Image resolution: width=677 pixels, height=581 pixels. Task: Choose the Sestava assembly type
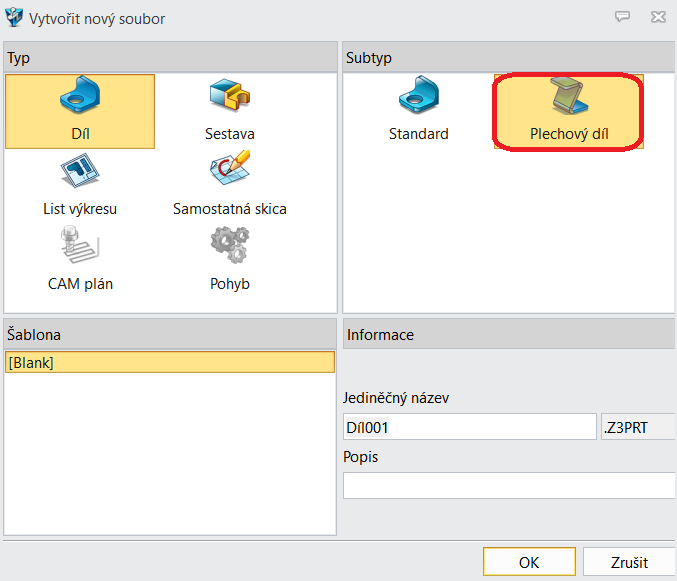pyautogui.click(x=230, y=111)
